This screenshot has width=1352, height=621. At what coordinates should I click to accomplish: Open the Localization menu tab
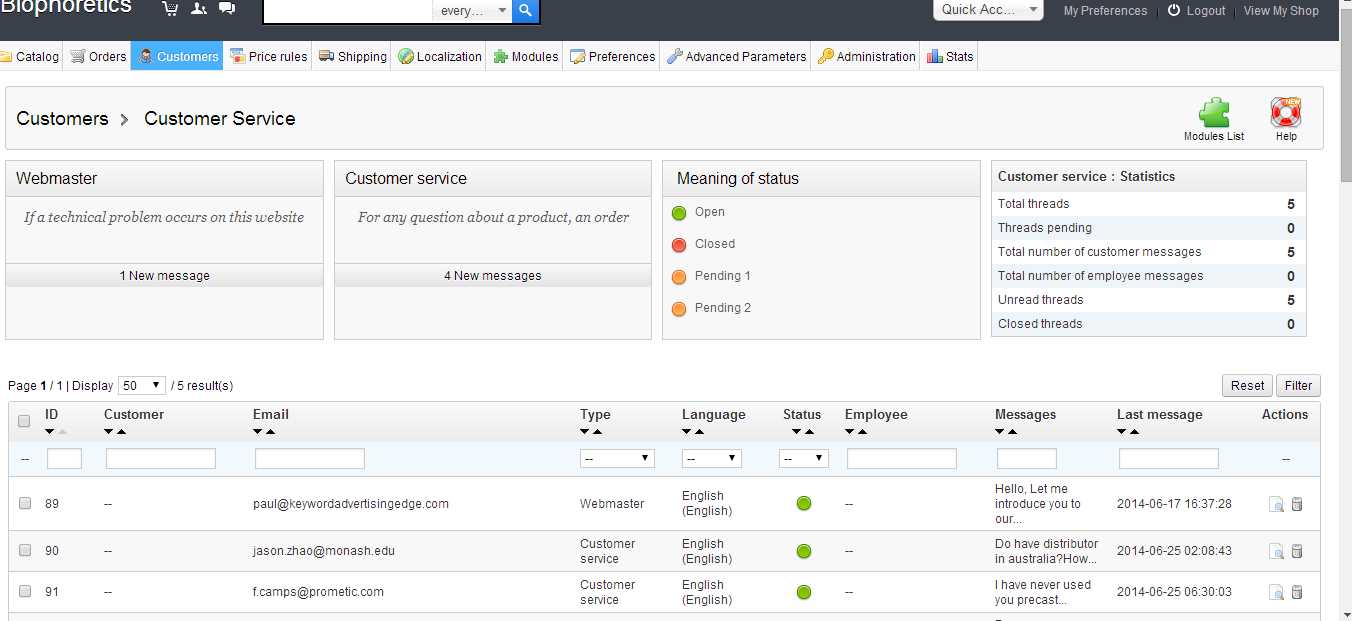(x=440, y=56)
